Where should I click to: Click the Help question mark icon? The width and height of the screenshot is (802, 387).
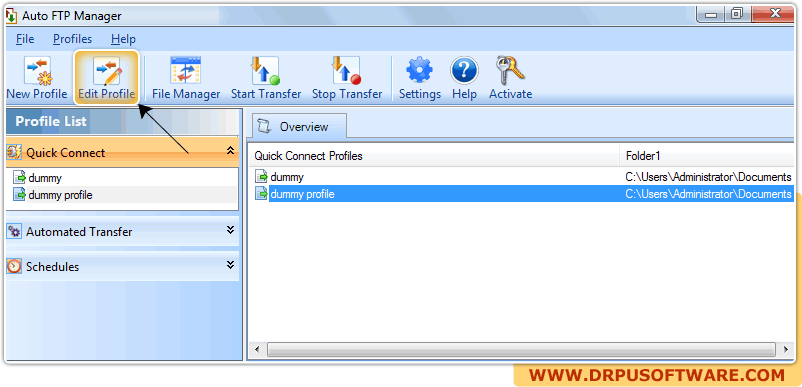point(464,71)
